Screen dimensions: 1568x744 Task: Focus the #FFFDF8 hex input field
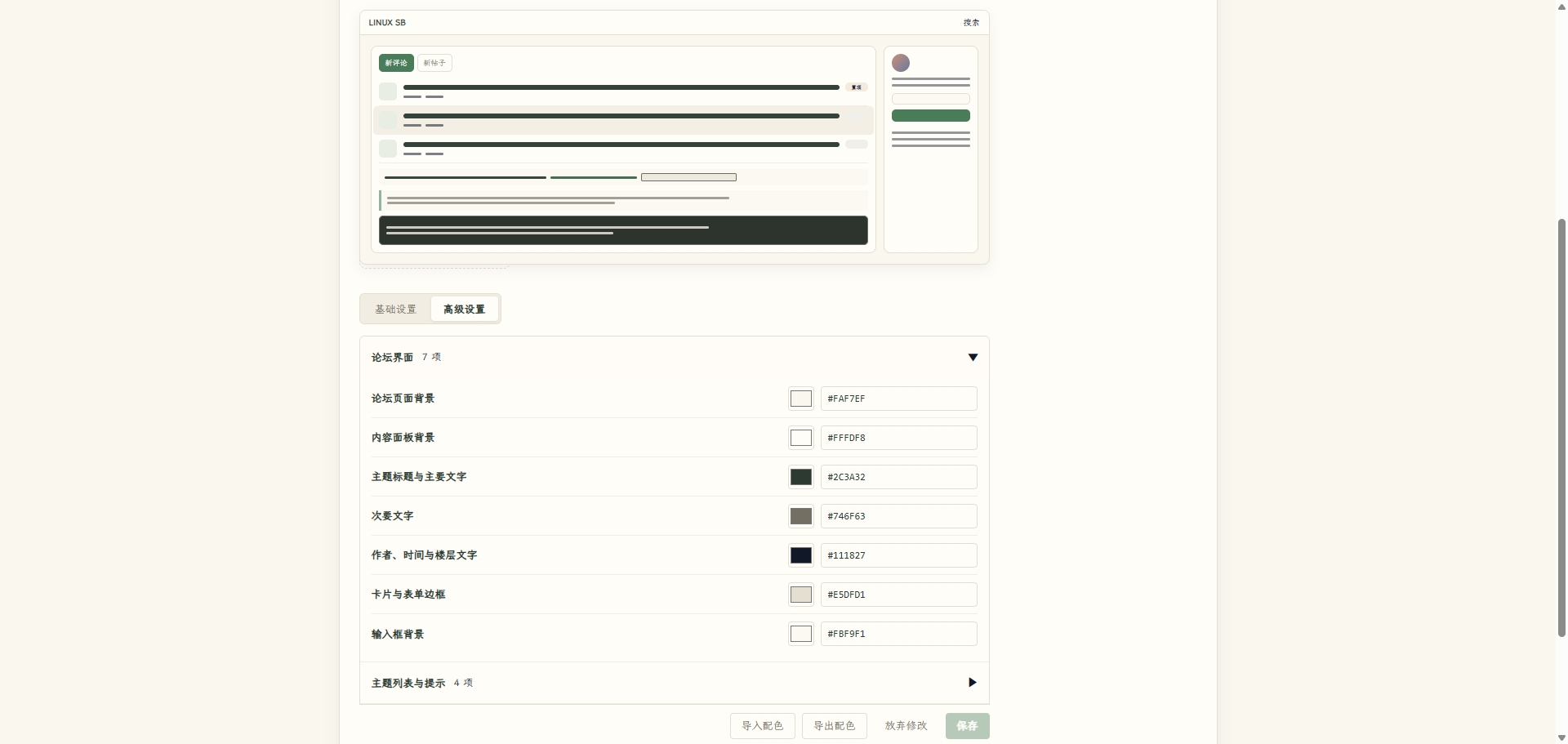click(899, 438)
